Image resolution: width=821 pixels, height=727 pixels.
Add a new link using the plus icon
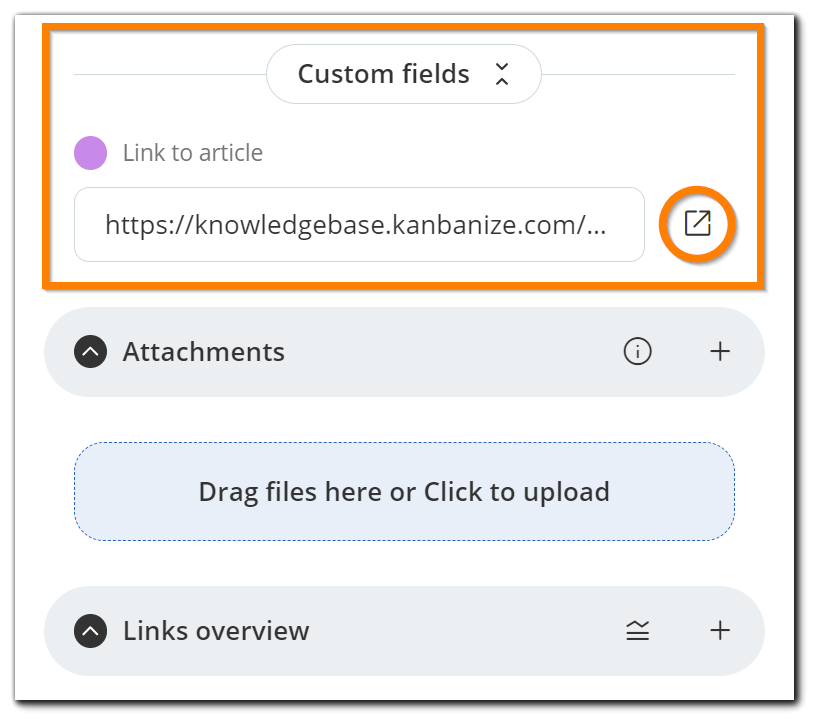(x=719, y=631)
